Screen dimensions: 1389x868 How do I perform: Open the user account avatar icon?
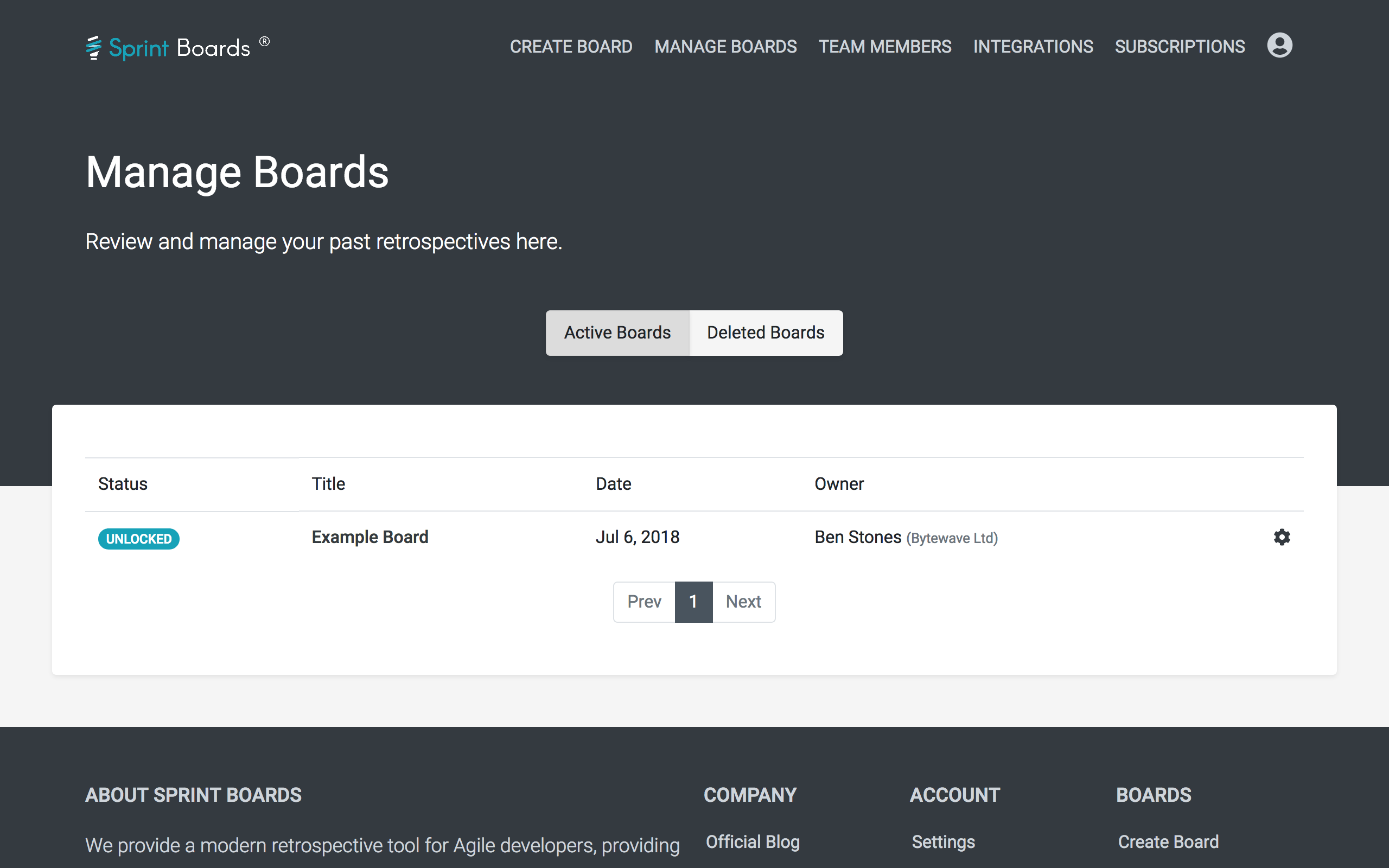click(x=1279, y=46)
